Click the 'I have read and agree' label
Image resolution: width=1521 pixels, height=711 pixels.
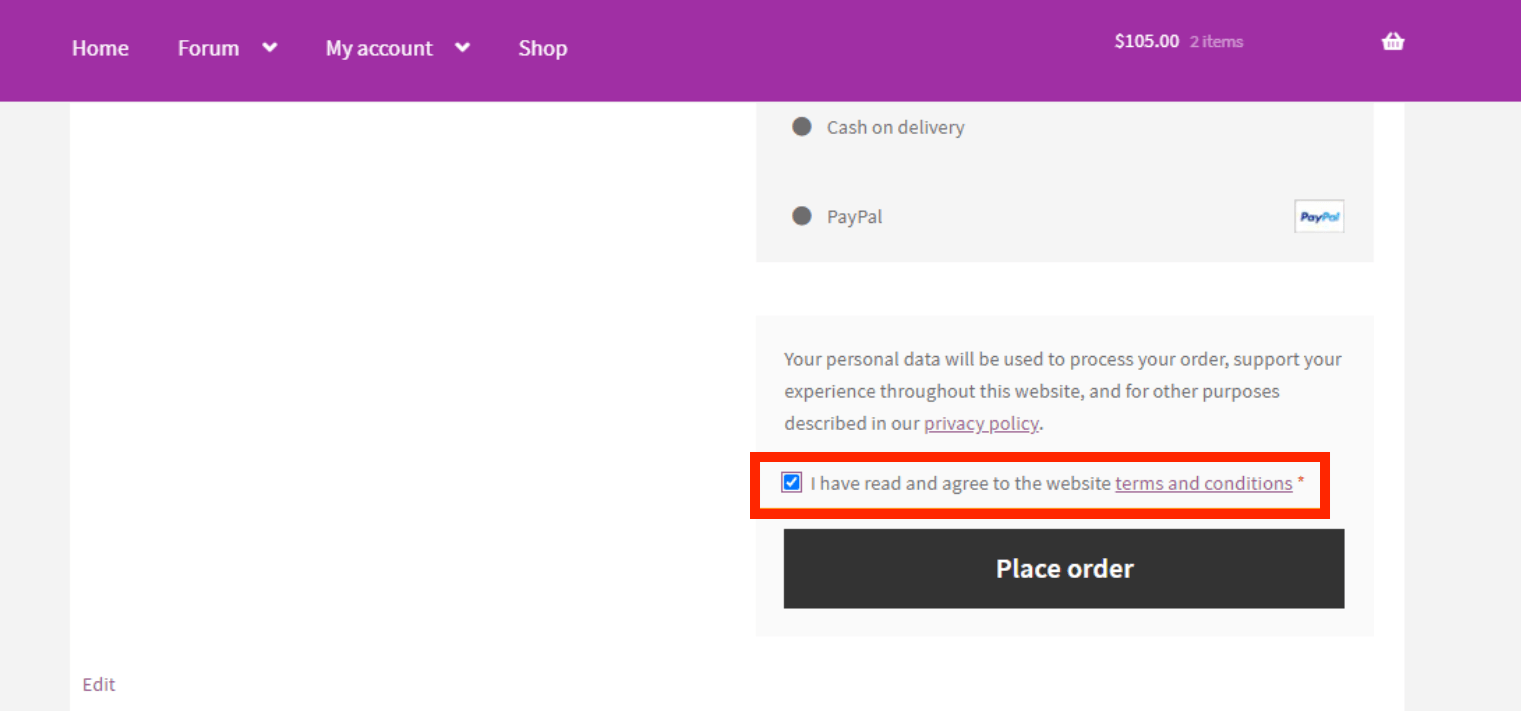point(960,483)
